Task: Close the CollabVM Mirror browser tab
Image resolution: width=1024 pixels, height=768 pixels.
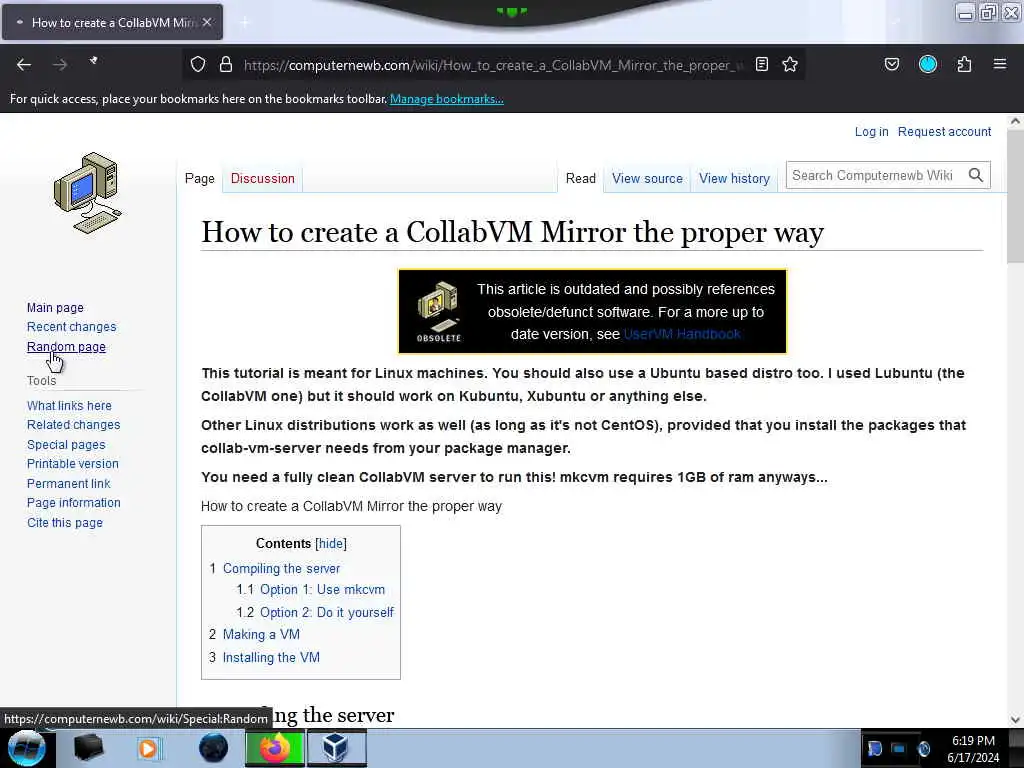Action: [207, 22]
